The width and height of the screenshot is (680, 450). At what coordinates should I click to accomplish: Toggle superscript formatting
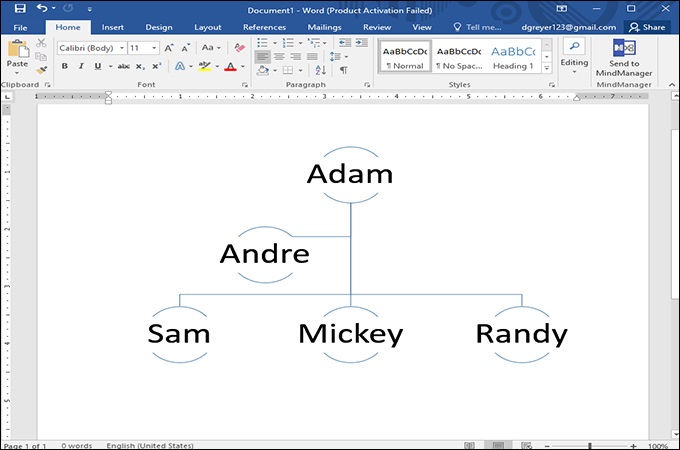click(x=157, y=66)
